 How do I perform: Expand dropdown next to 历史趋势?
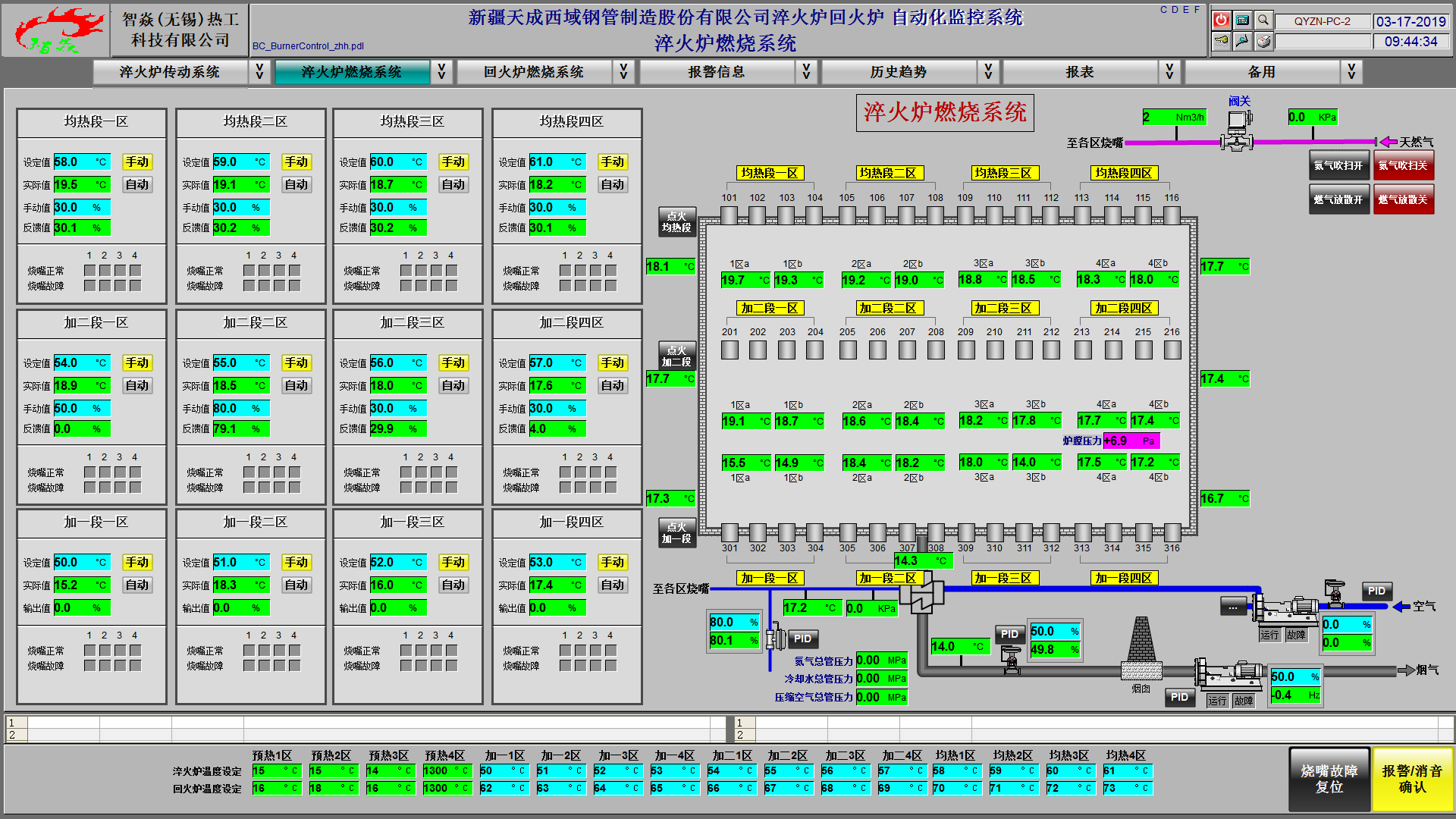coord(988,72)
